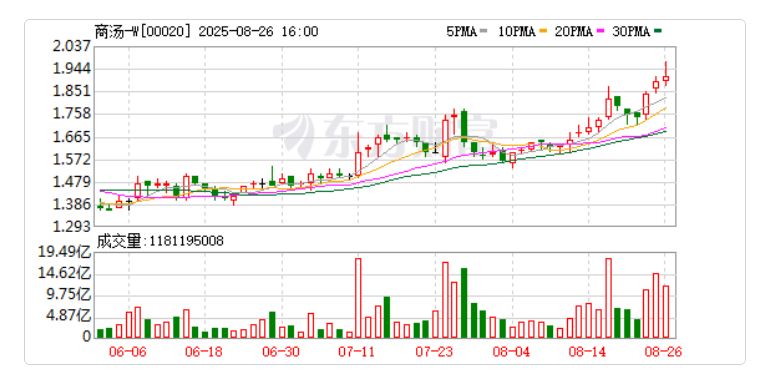This screenshot has height=390, width=763.
Task: Click the 07-11 date label
Action: pos(357,352)
